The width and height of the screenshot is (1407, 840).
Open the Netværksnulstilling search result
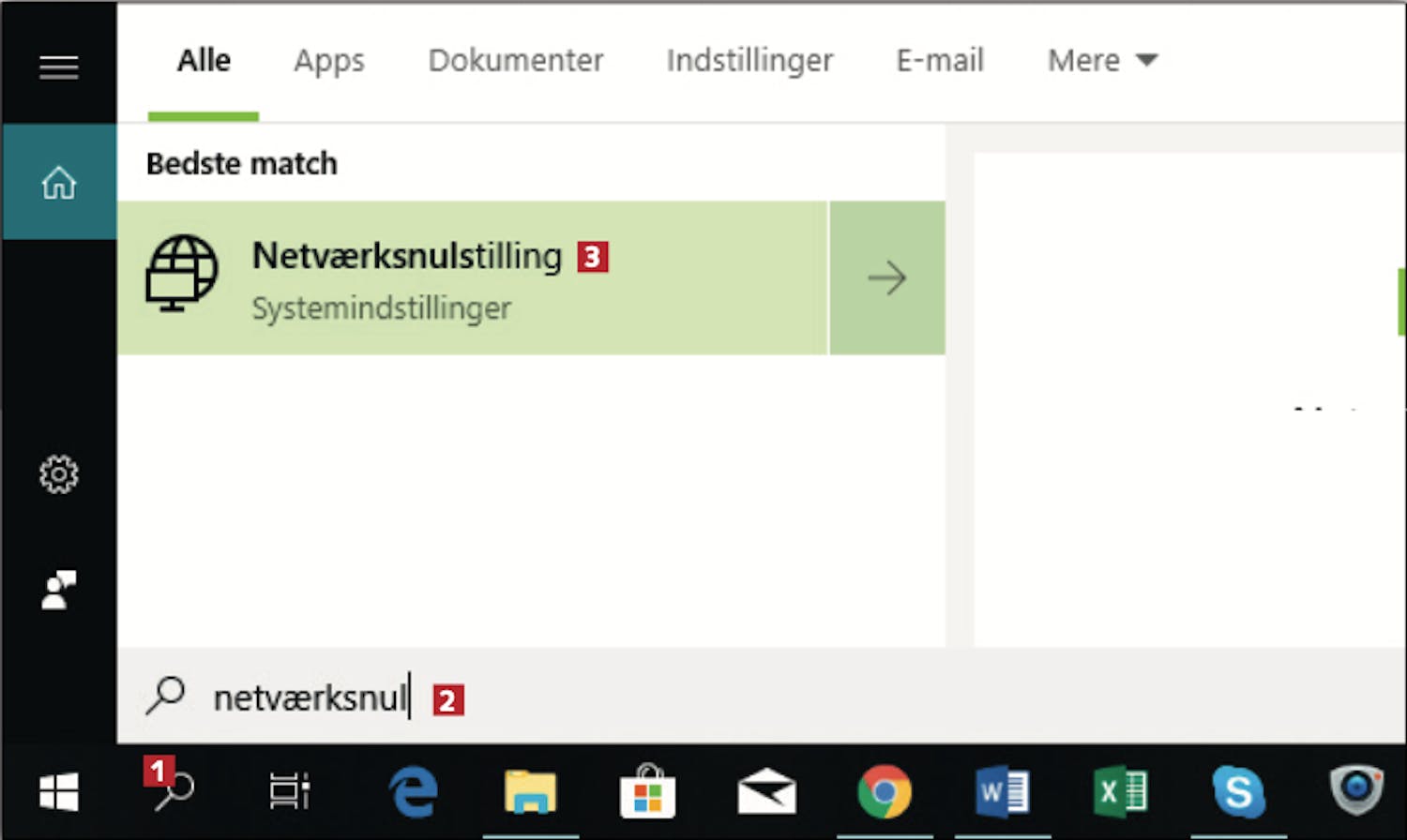pyautogui.click(x=472, y=277)
